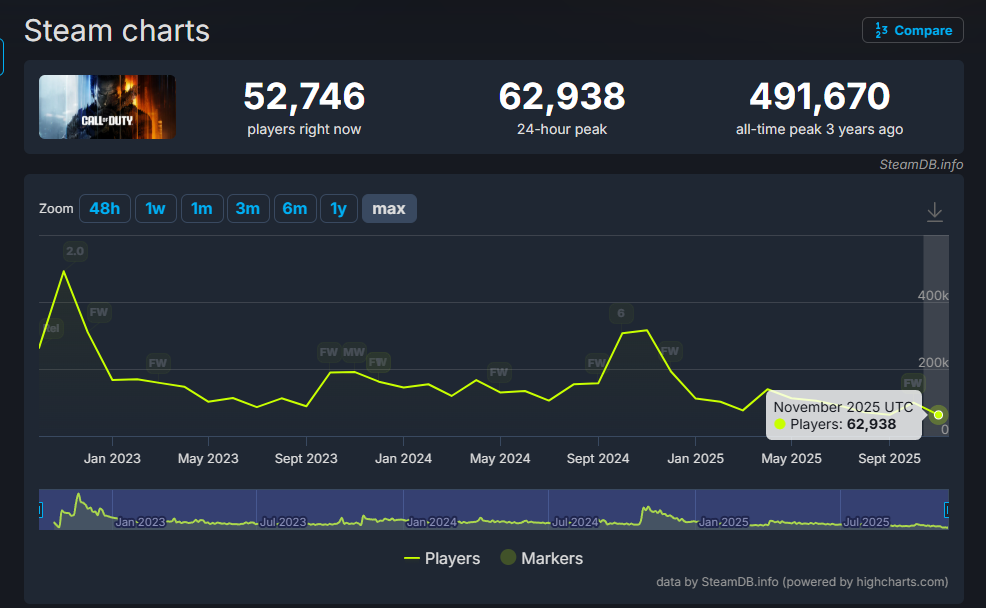
Task: Switch chart zoom to 6m
Action: pyautogui.click(x=294, y=208)
